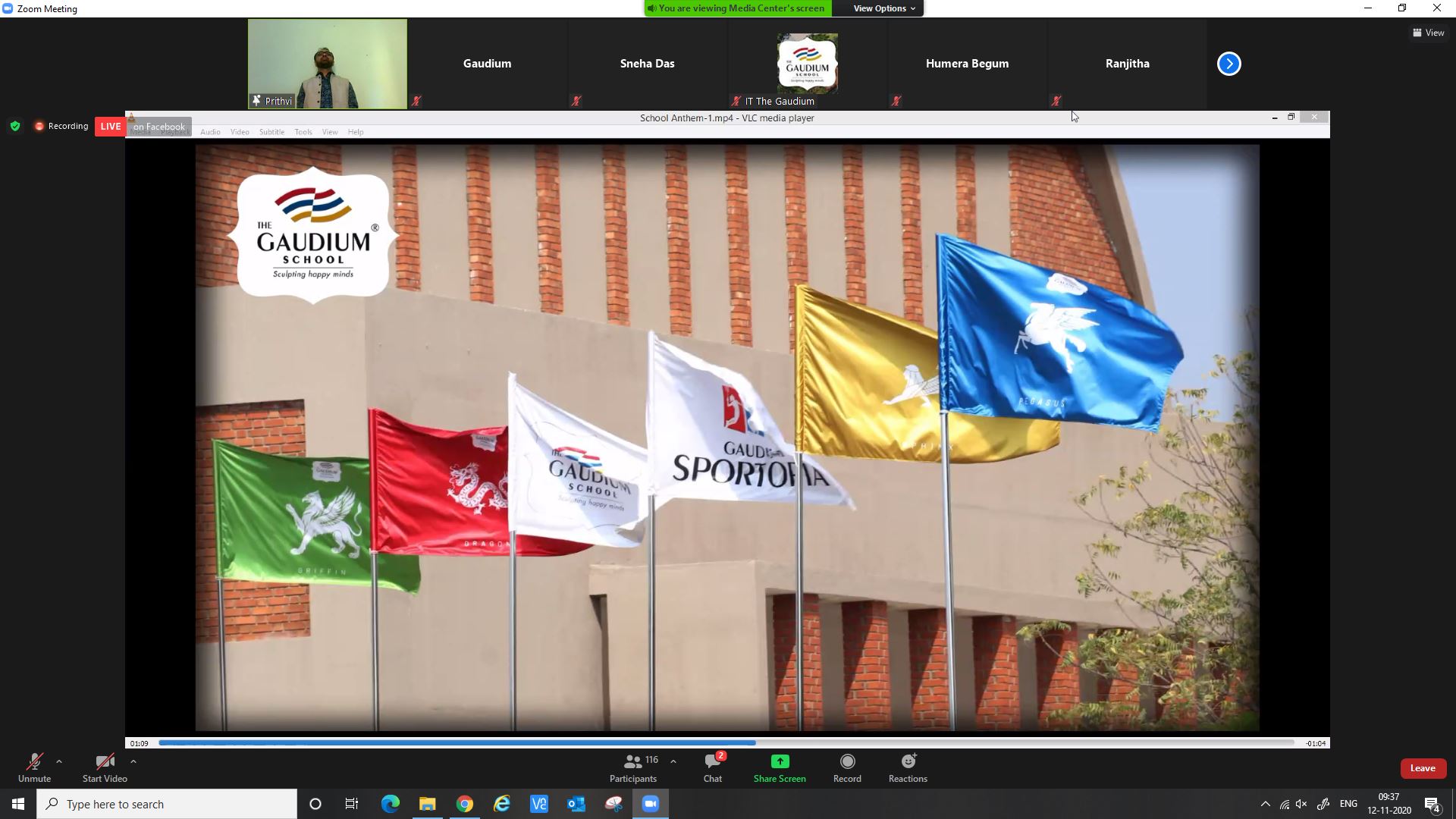
Task: Click the Recording indicator
Action: tap(61, 126)
